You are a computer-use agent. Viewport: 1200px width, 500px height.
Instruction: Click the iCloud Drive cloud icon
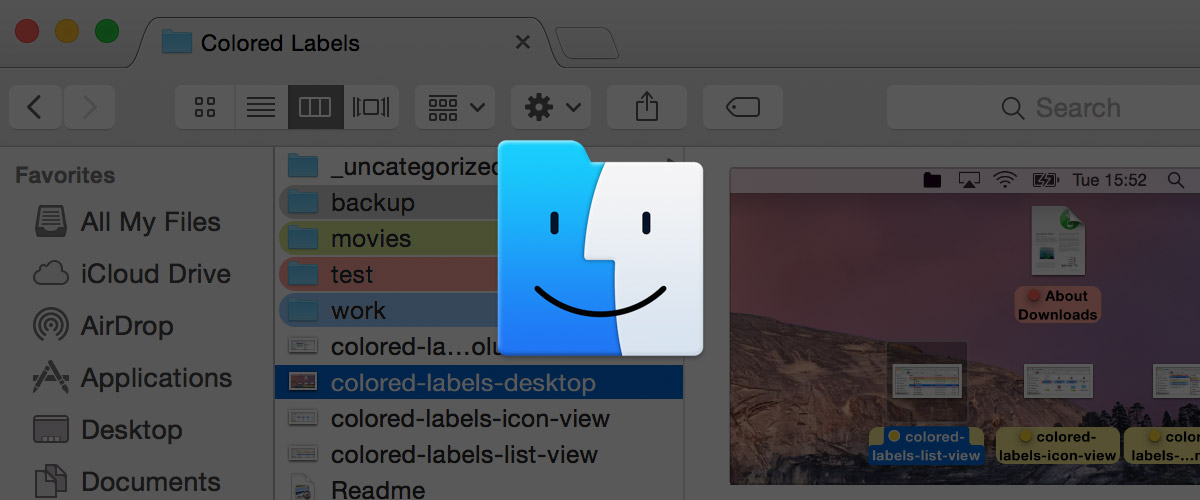51,274
